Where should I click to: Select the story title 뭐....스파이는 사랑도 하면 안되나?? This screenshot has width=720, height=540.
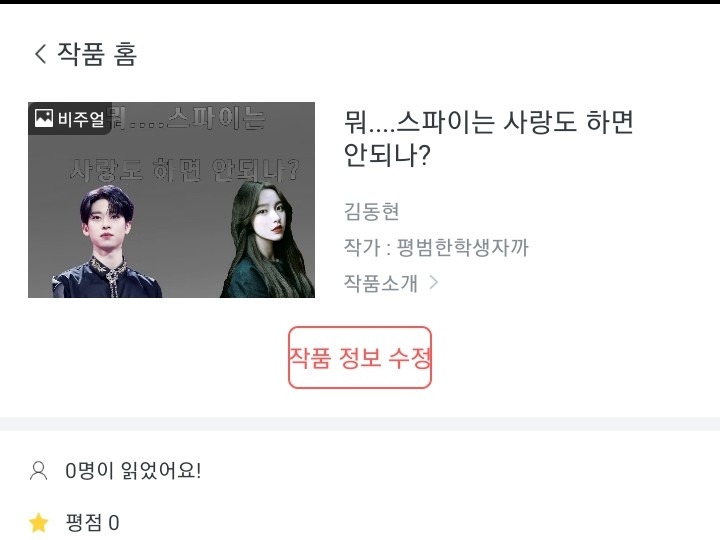coord(489,138)
